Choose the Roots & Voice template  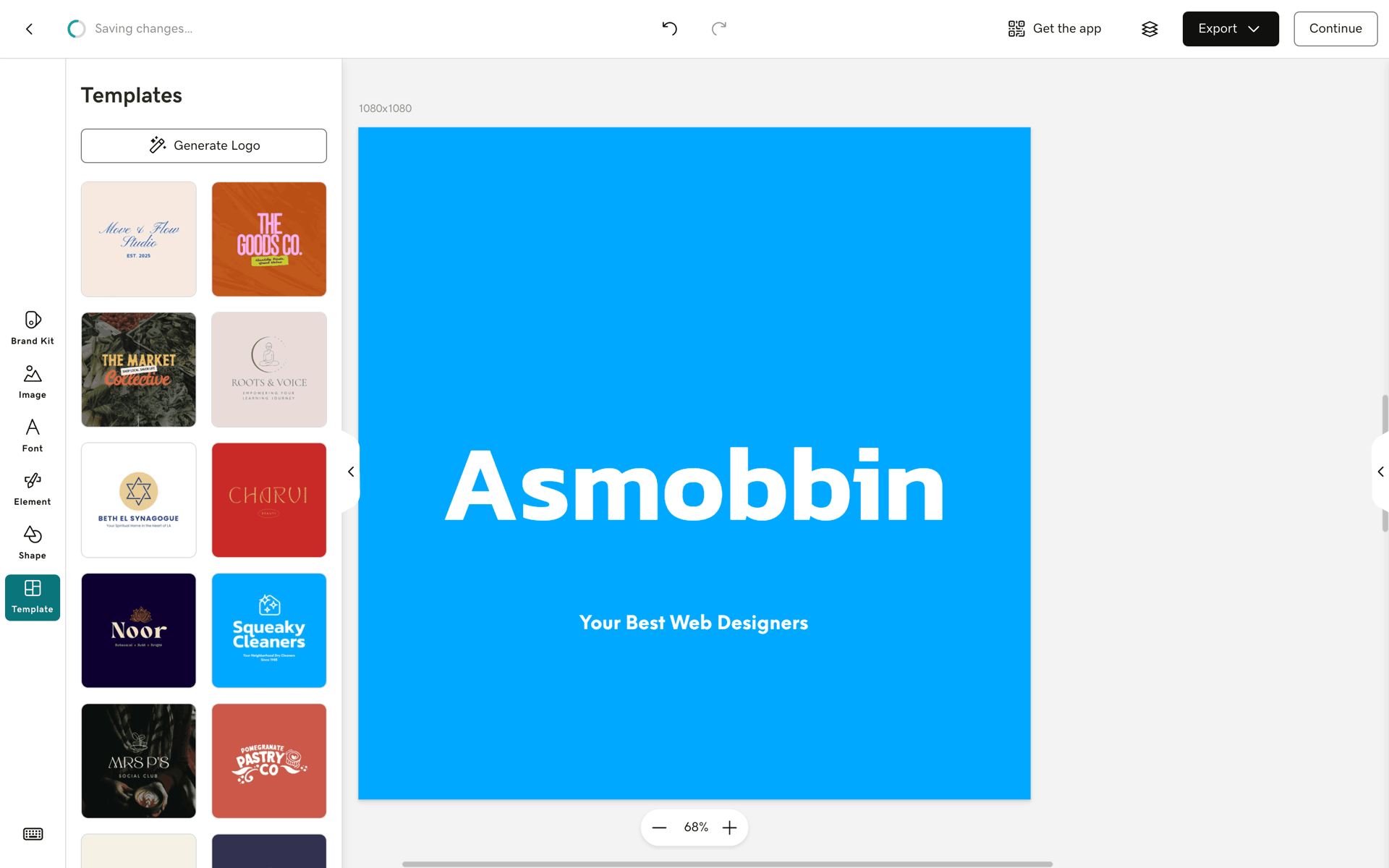coord(269,370)
